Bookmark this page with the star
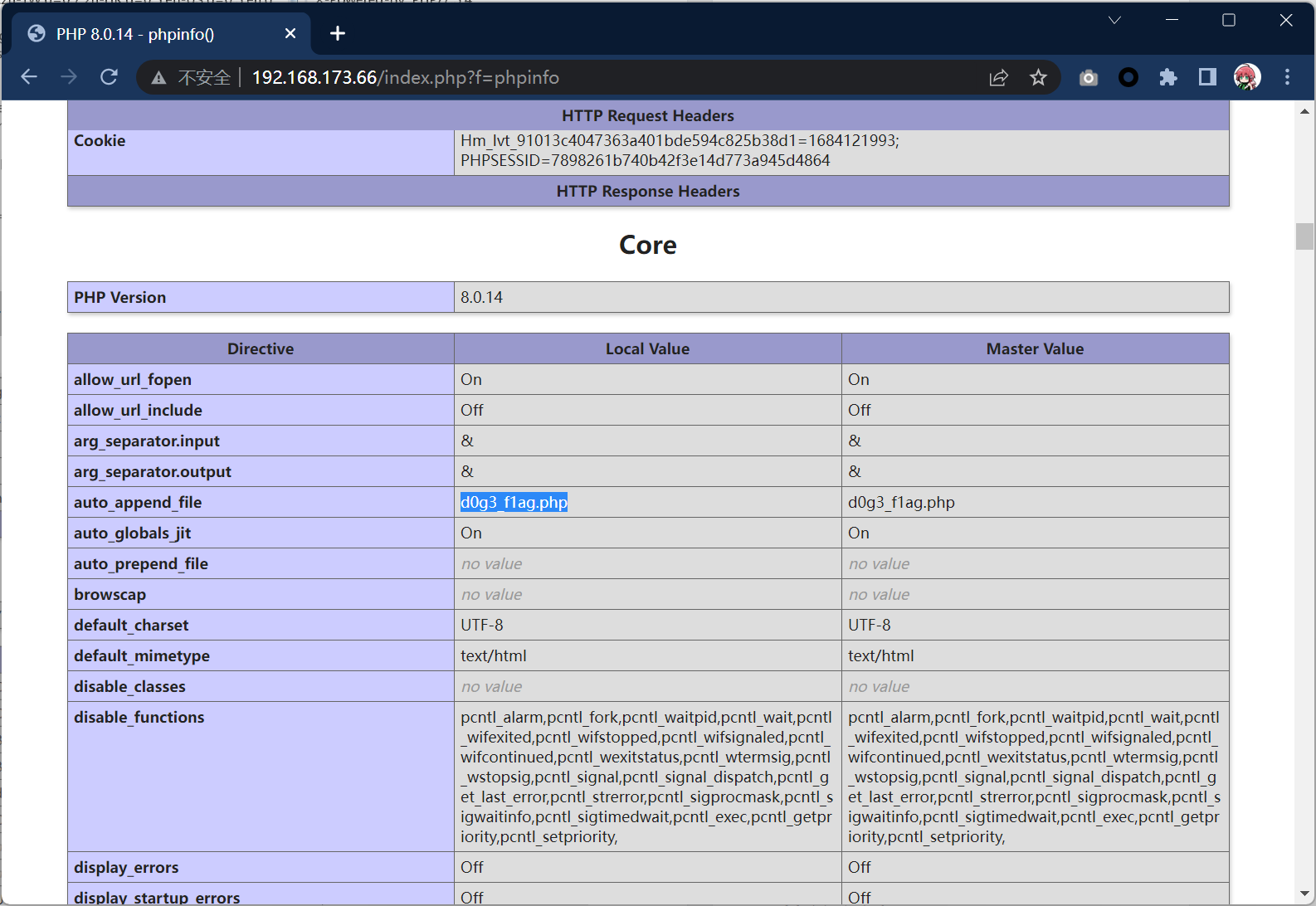The image size is (1316, 906). (x=1038, y=77)
